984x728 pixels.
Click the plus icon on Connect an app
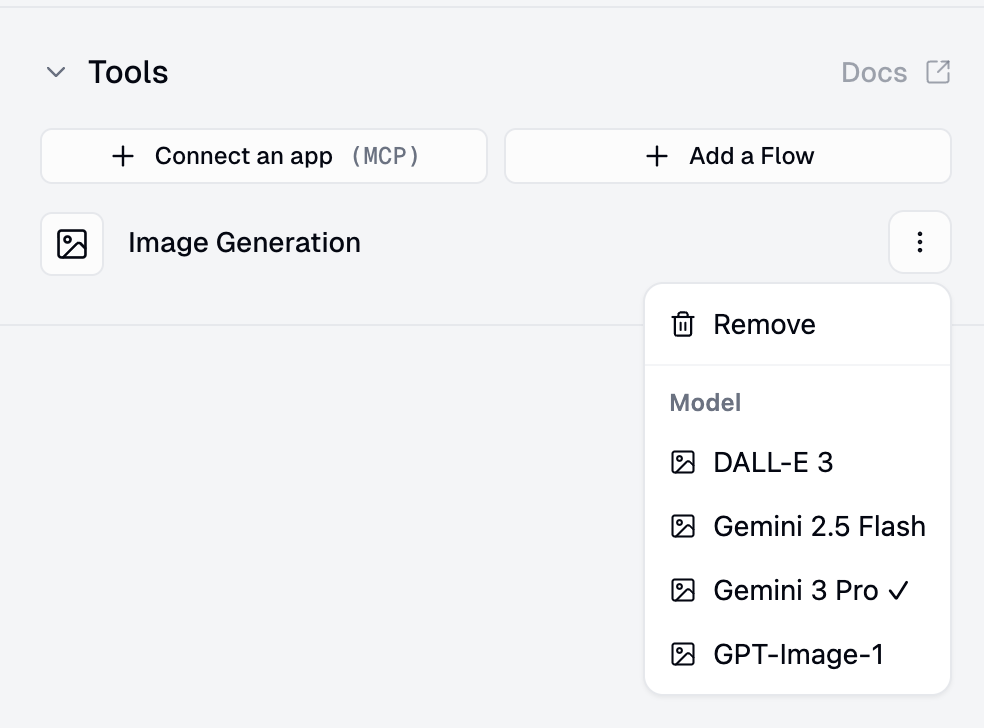(x=123, y=156)
